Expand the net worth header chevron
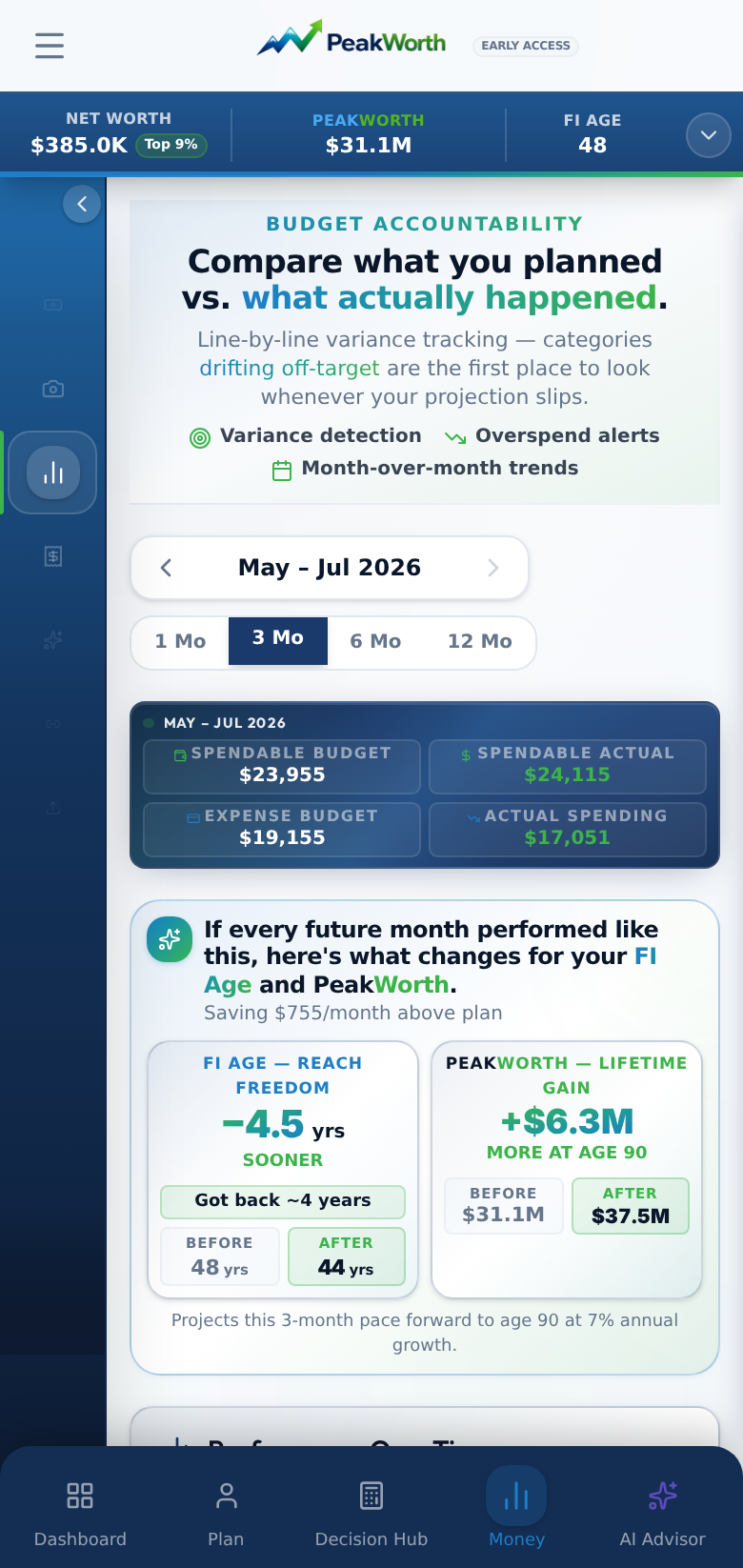Image resolution: width=743 pixels, height=1568 pixels. pyautogui.click(x=709, y=135)
